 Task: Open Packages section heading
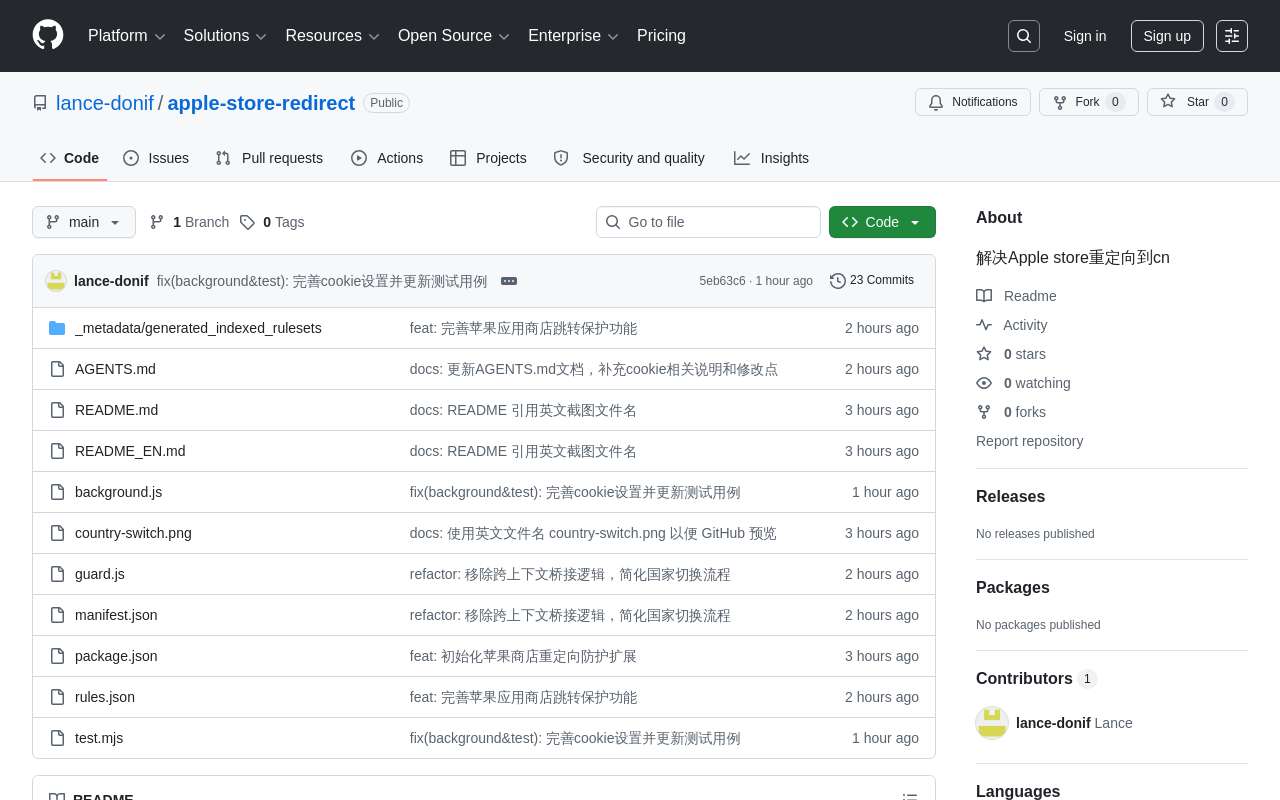(x=1012, y=588)
